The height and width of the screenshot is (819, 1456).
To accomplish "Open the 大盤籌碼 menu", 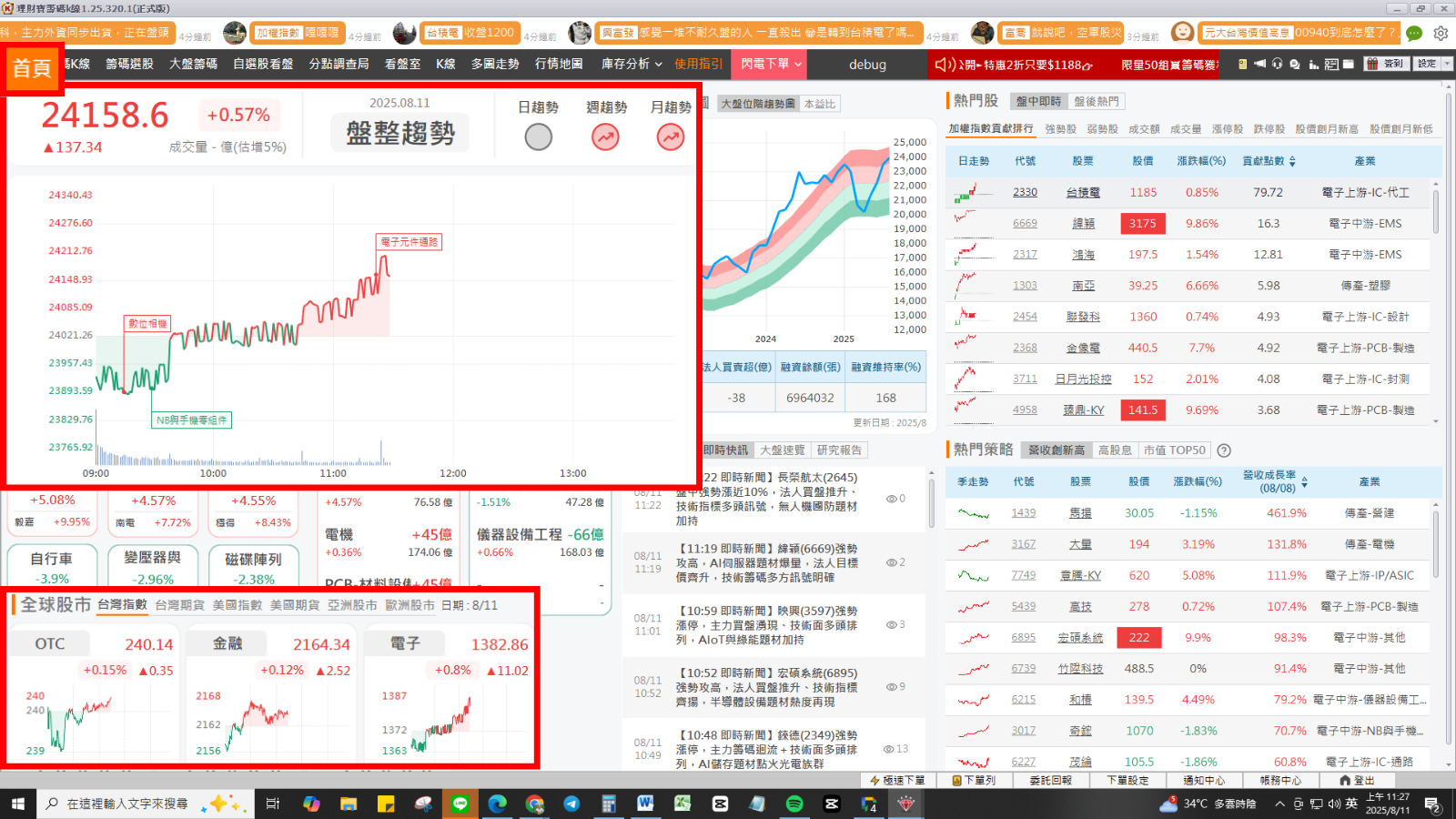I will tap(193, 65).
